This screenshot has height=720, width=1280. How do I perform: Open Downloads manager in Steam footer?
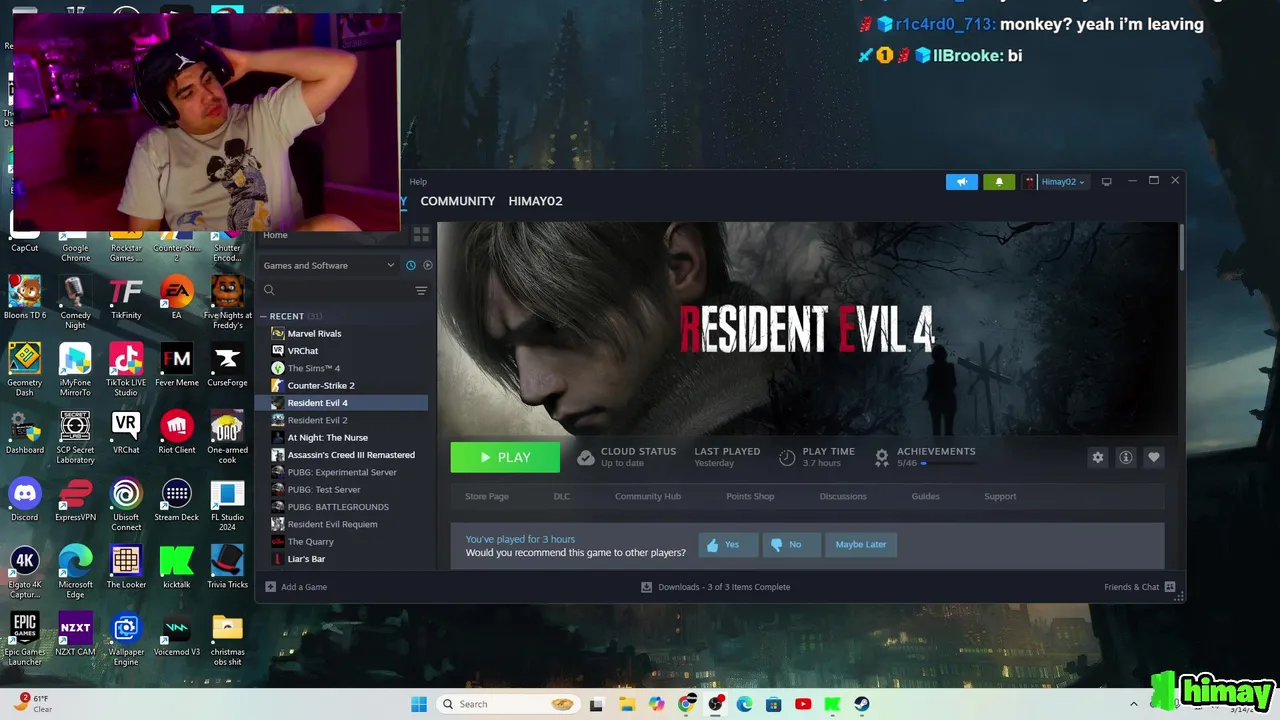click(716, 587)
